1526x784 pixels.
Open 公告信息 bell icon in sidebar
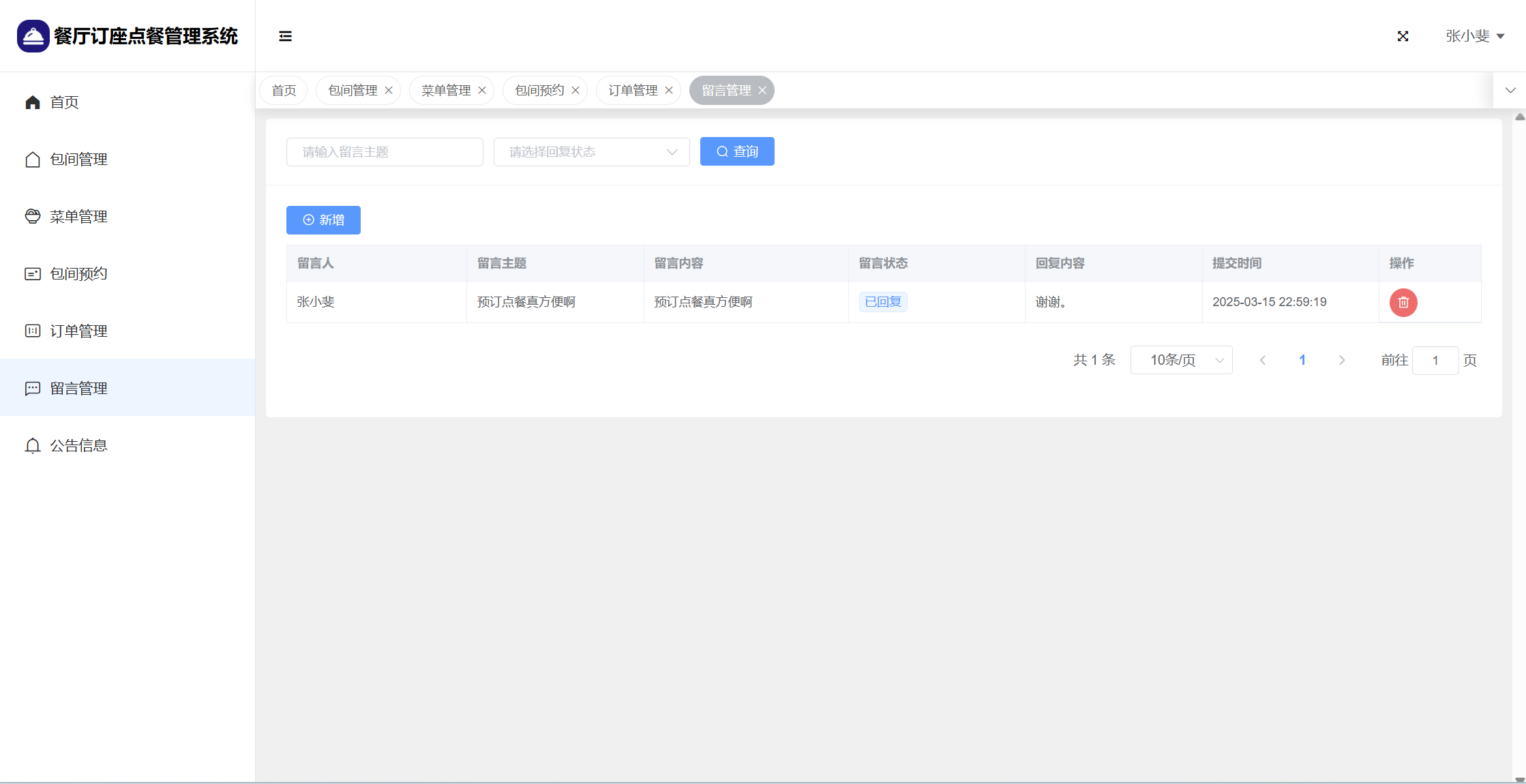33,446
